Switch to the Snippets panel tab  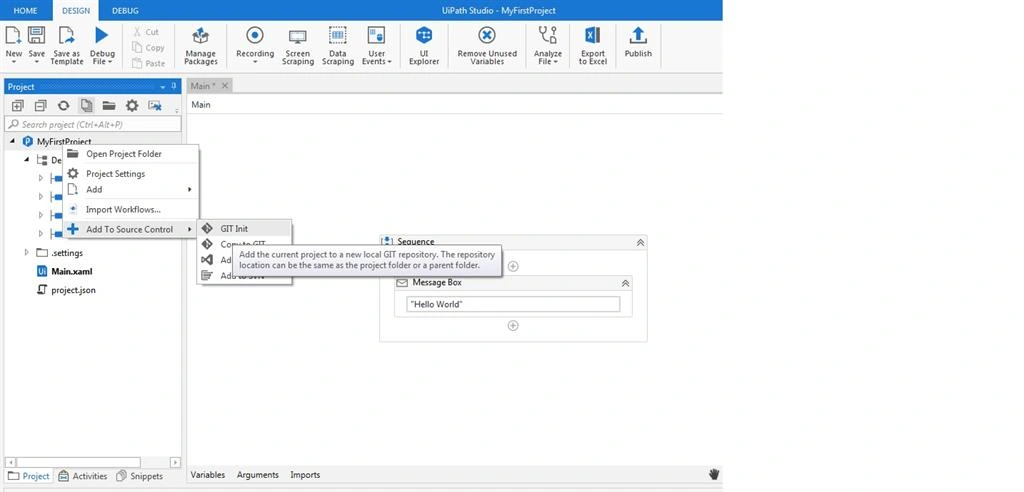click(140, 476)
